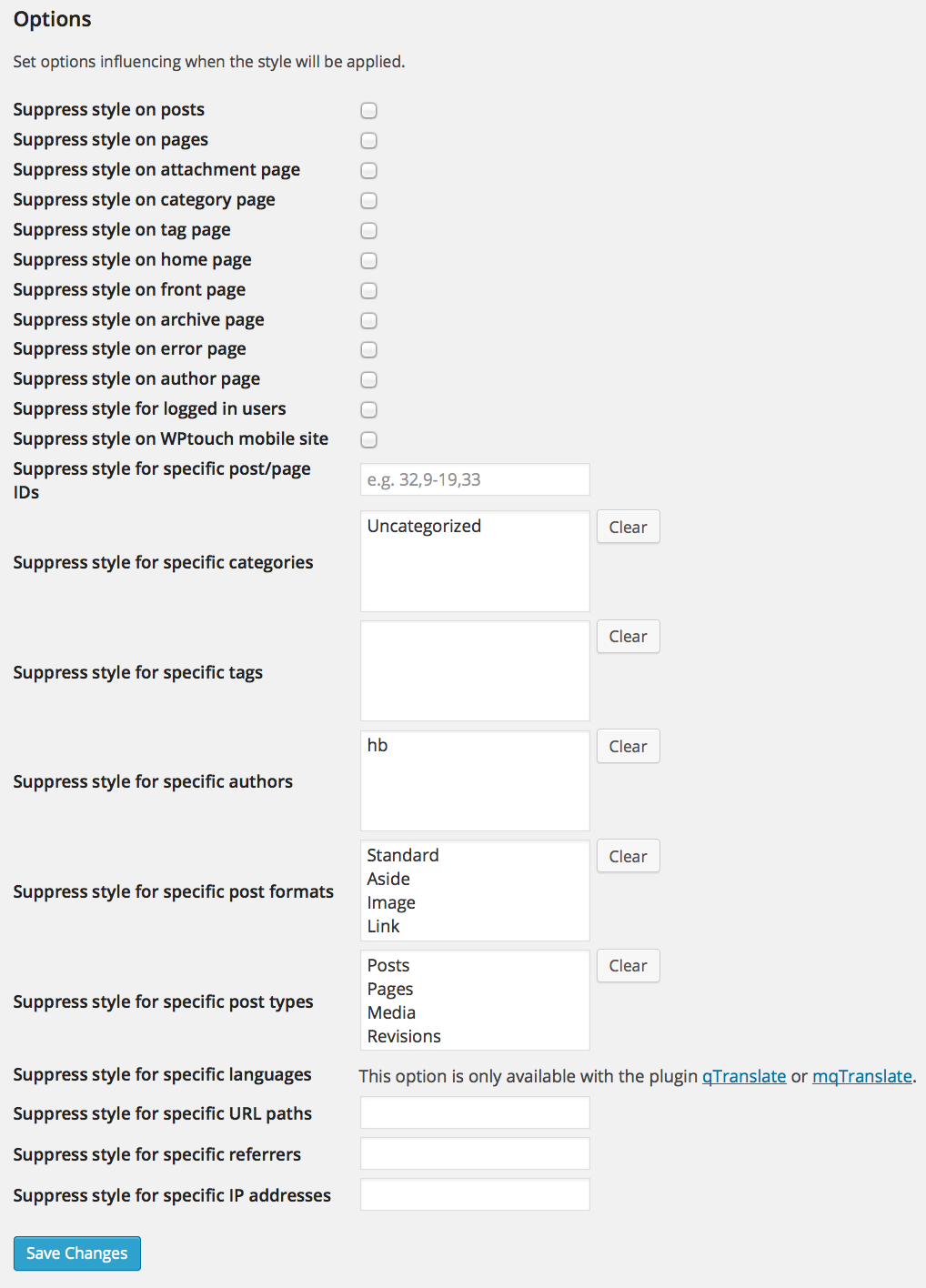Select Media in post types list

pyautogui.click(x=391, y=1012)
